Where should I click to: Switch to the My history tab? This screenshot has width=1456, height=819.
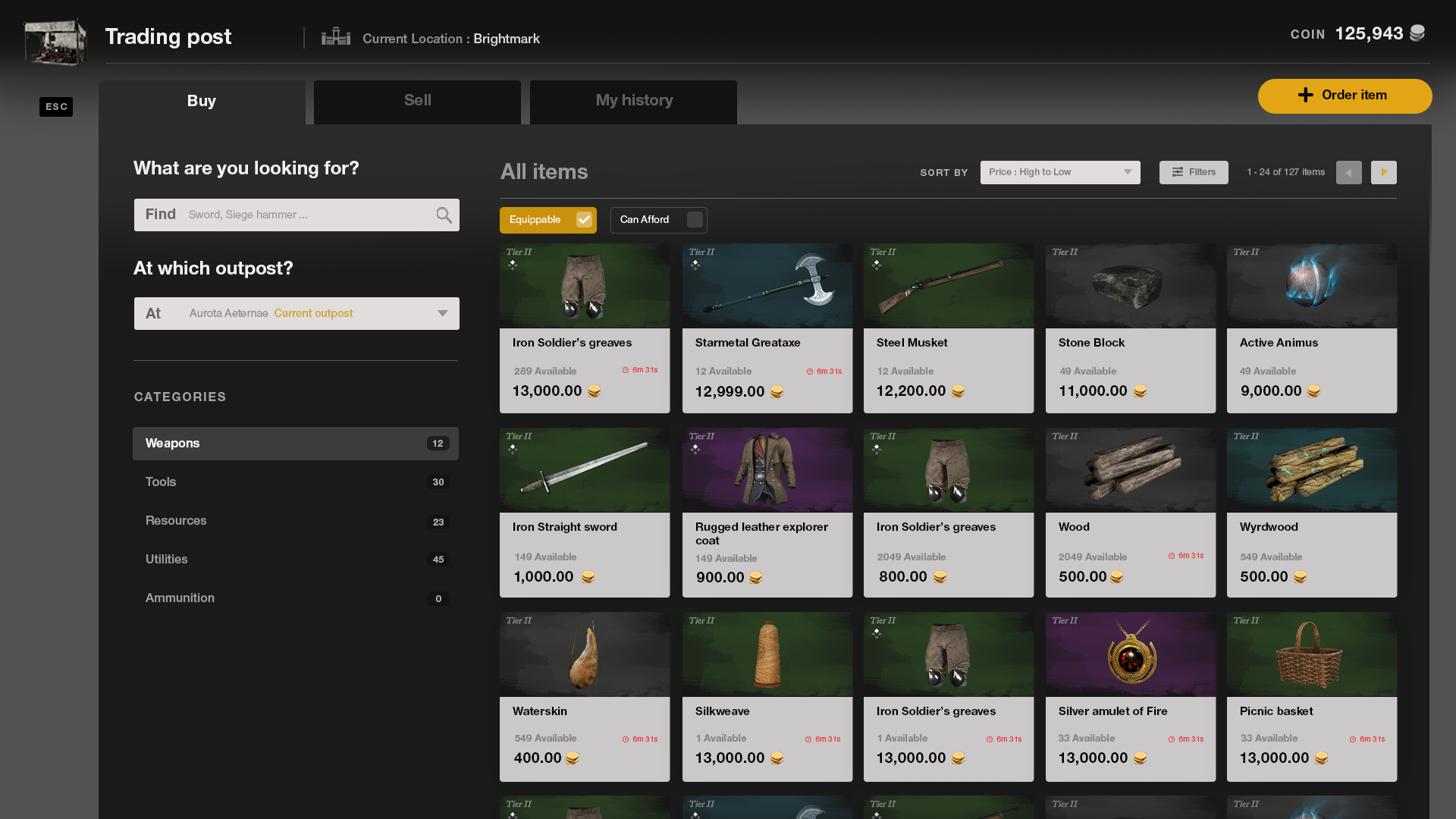click(x=633, y=101)
